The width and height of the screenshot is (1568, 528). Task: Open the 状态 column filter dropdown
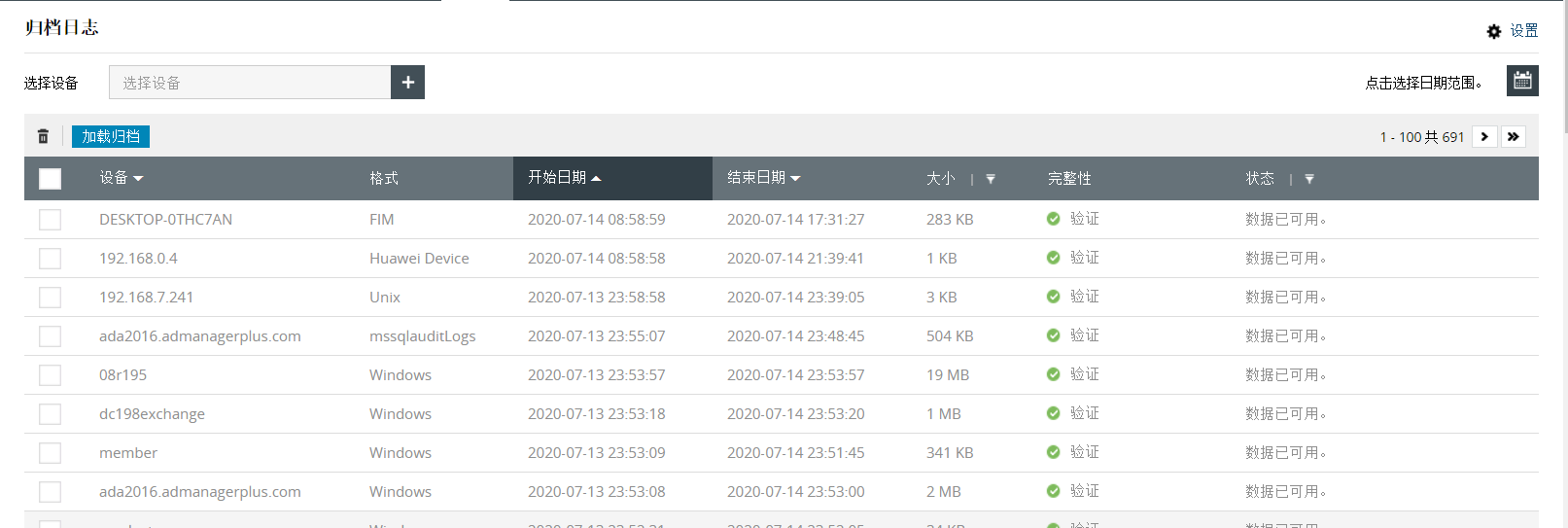tap(1309, 179)
